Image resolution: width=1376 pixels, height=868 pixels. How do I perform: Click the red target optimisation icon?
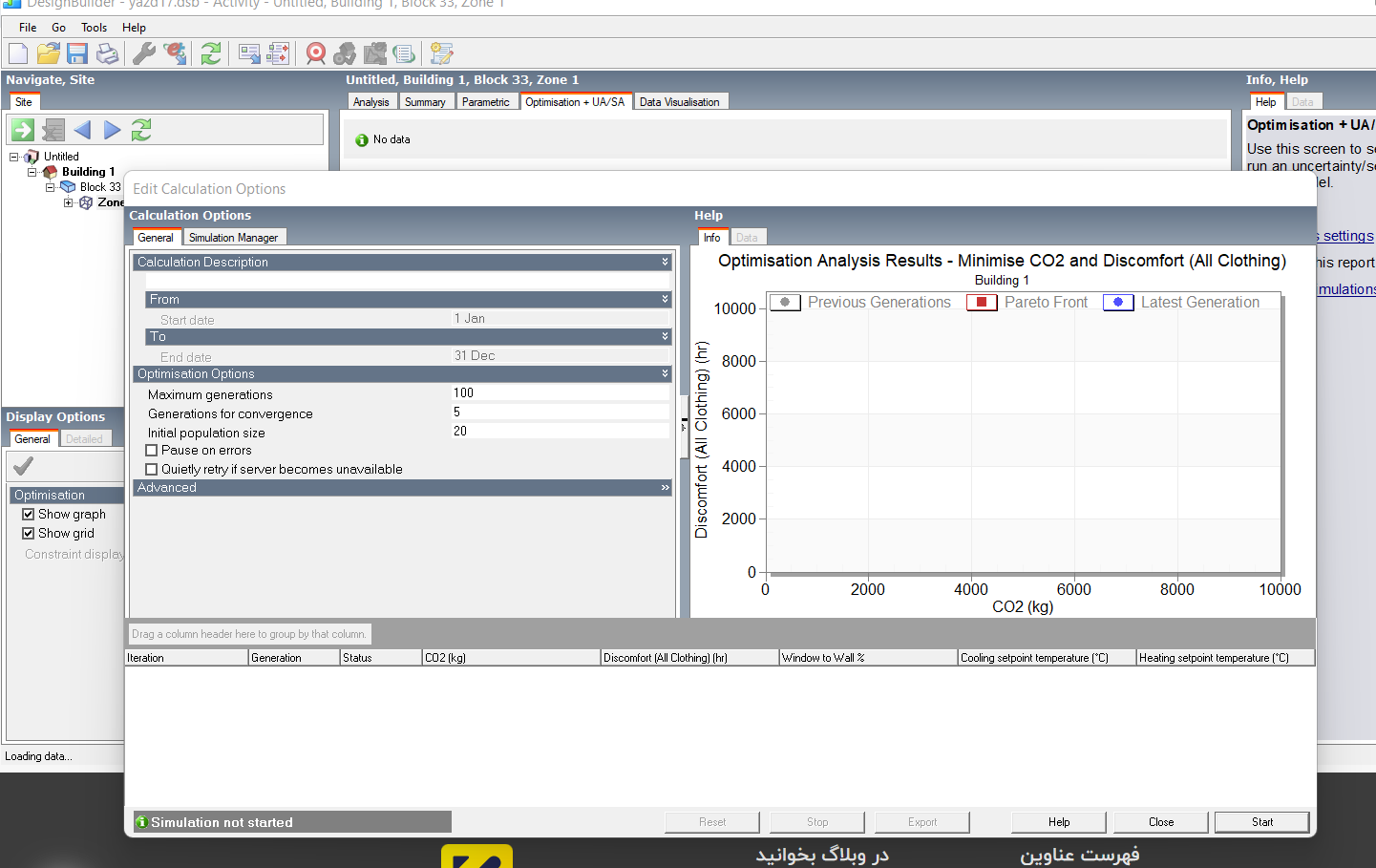coord(316,53)
